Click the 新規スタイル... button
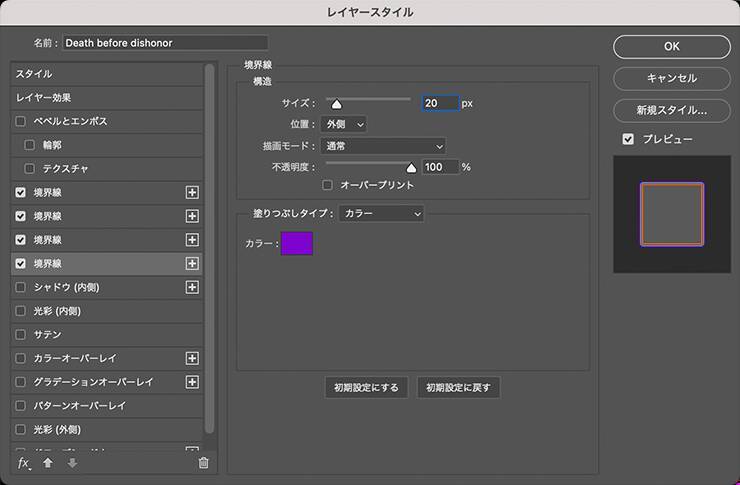 [x=671, y=110]
